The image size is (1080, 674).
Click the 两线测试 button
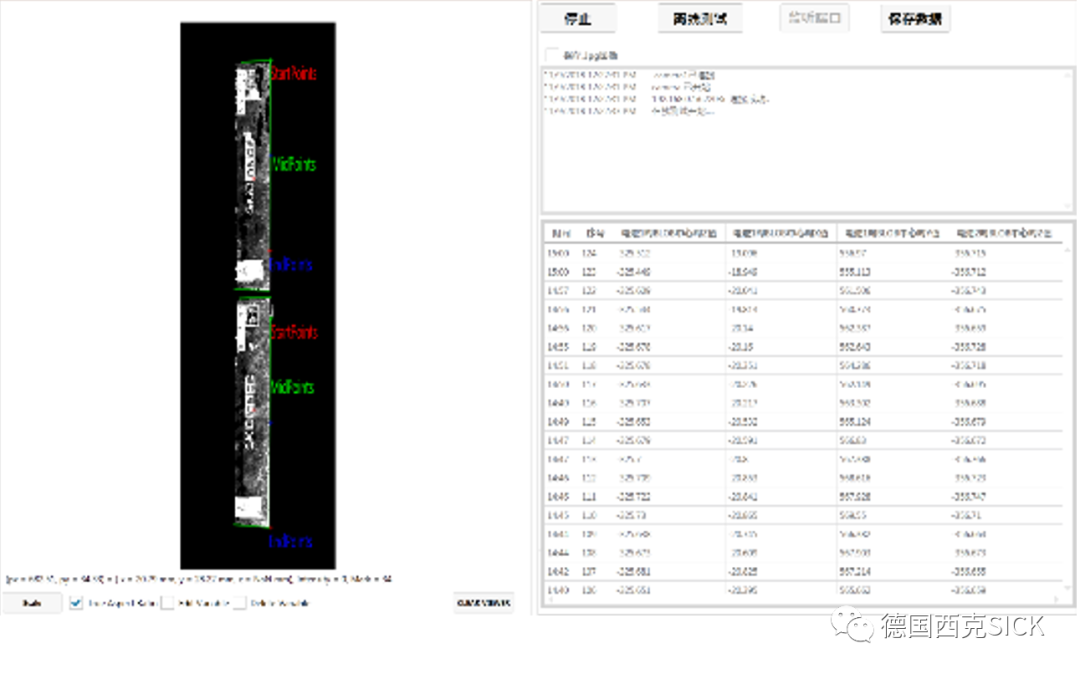coord(700,19)
